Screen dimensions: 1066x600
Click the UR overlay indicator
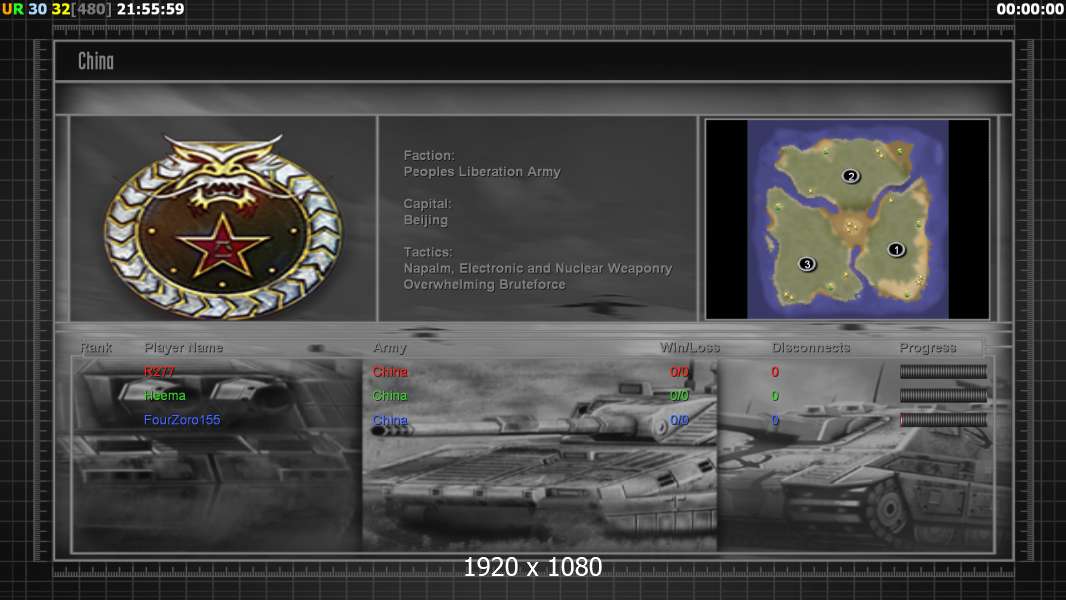pyautogui.click(x=12, y=9)
